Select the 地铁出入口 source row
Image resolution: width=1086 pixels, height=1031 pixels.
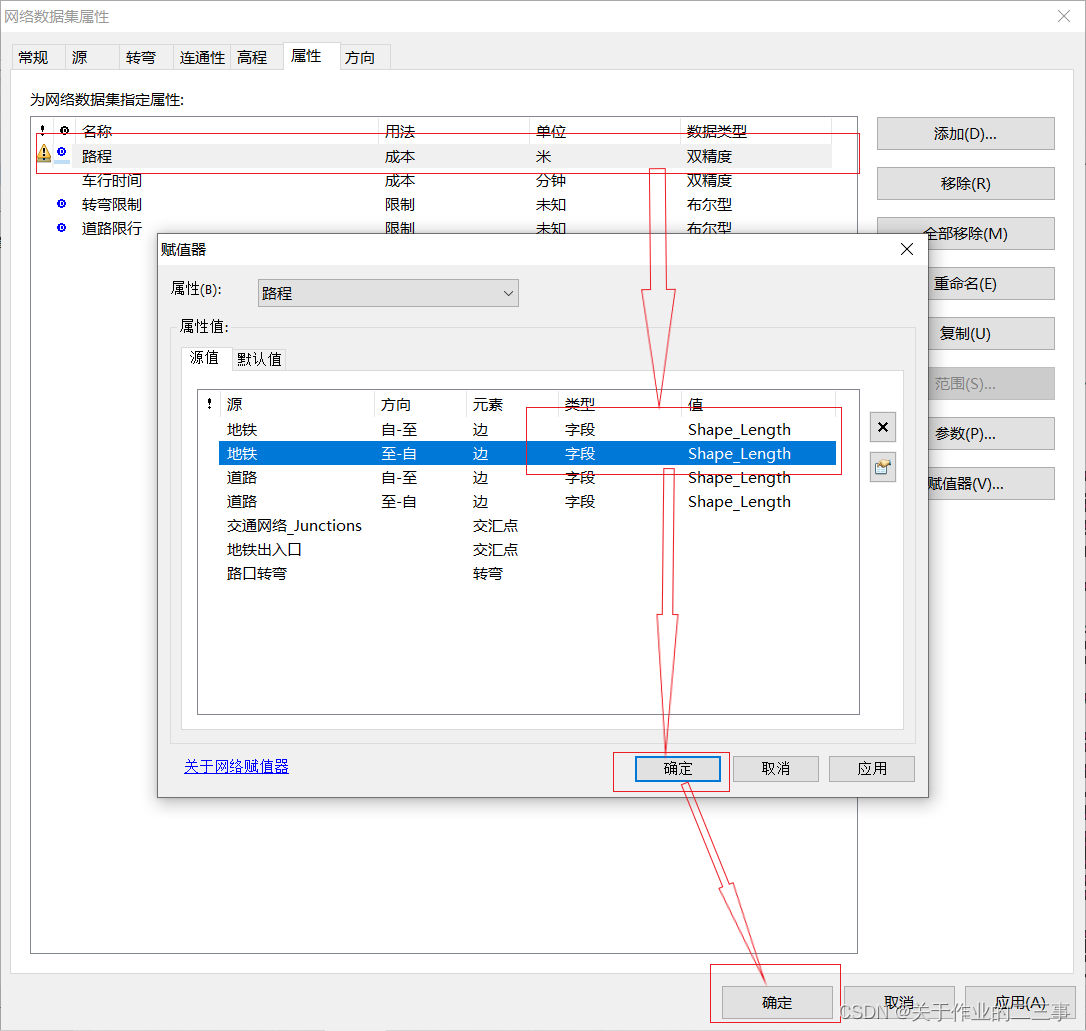(x=528, y=550)
